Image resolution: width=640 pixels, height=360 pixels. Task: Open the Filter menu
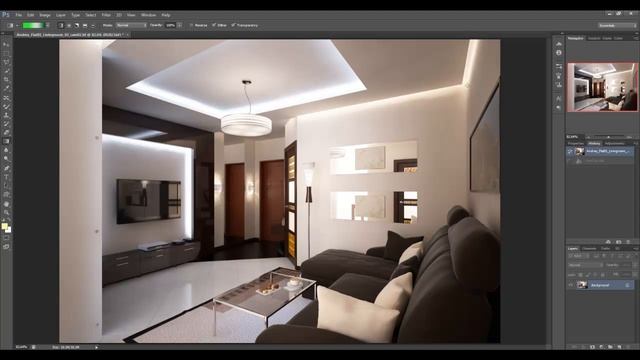[x=106, y=15]
